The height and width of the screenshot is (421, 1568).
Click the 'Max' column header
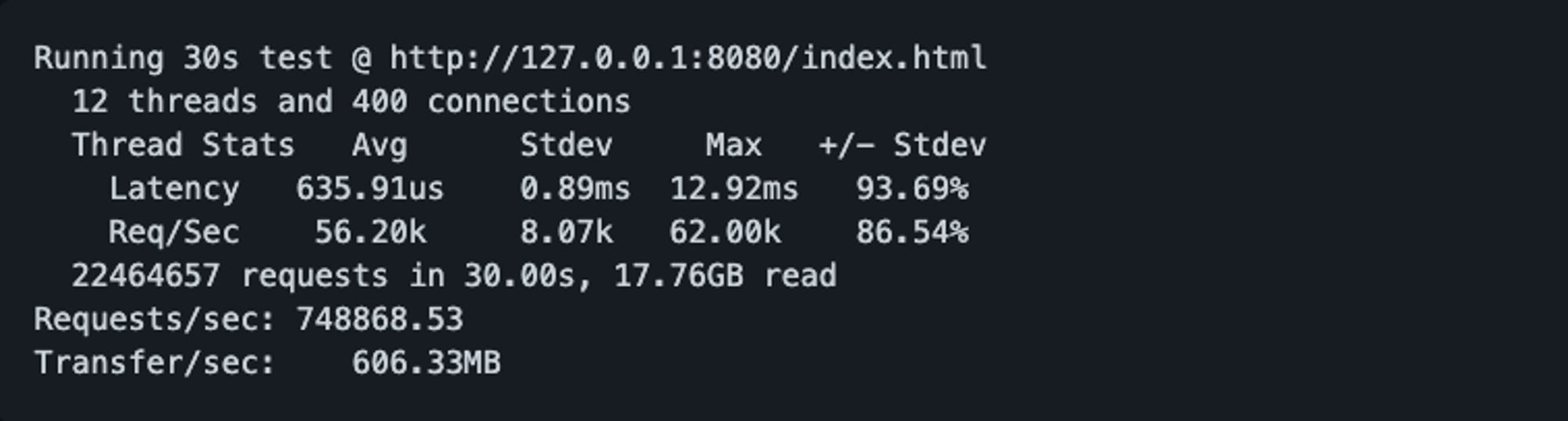(x=733, y=145)
